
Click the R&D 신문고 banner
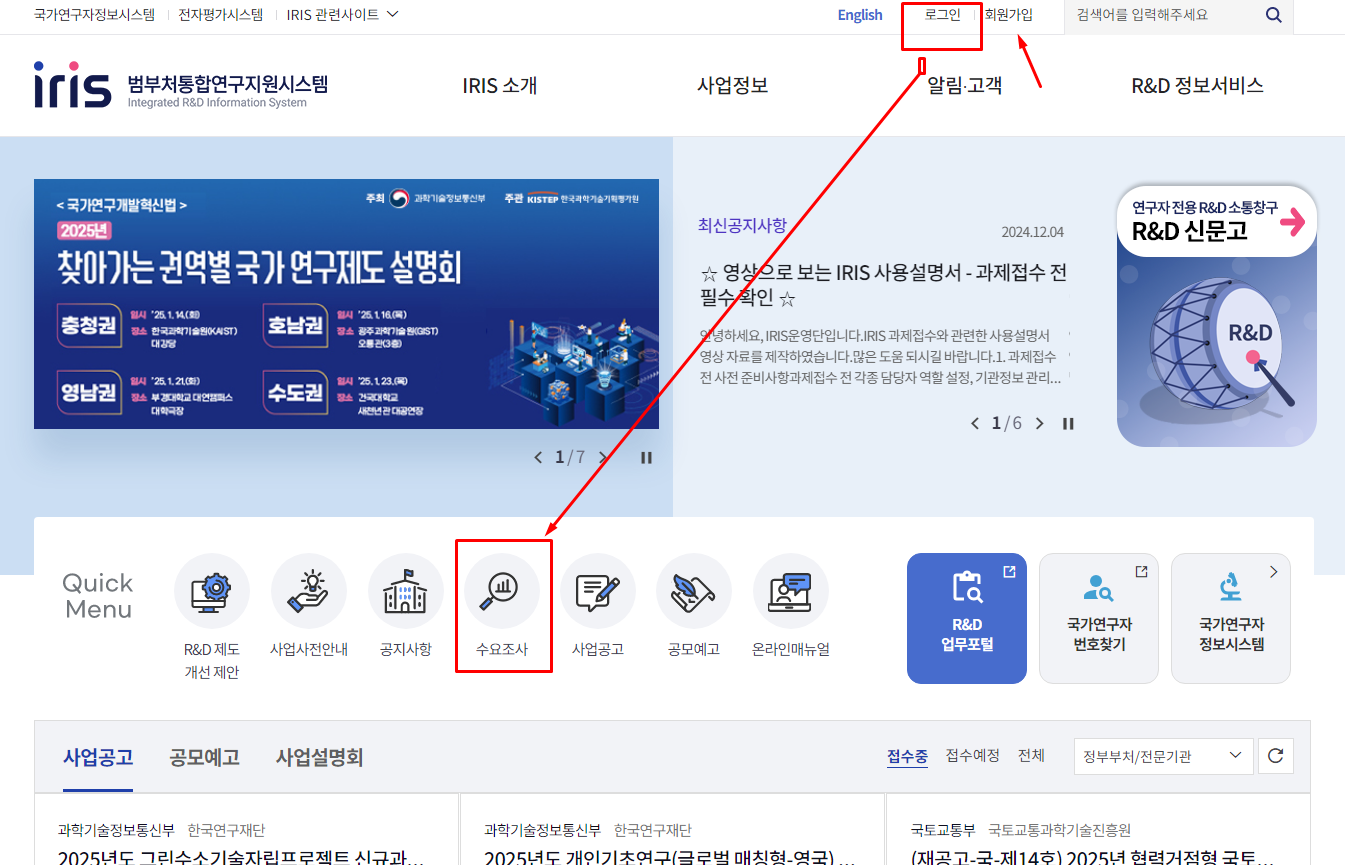pos(1216,316)
